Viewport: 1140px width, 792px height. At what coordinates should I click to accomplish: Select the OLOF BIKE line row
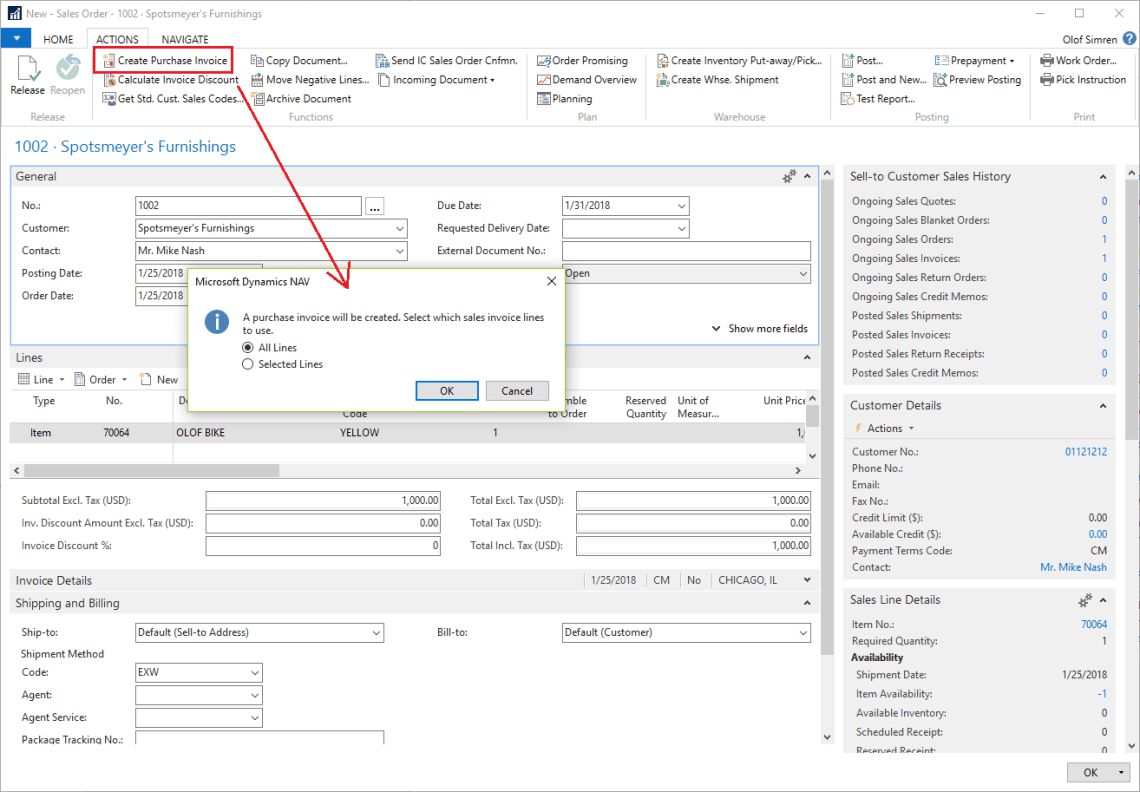407,433
